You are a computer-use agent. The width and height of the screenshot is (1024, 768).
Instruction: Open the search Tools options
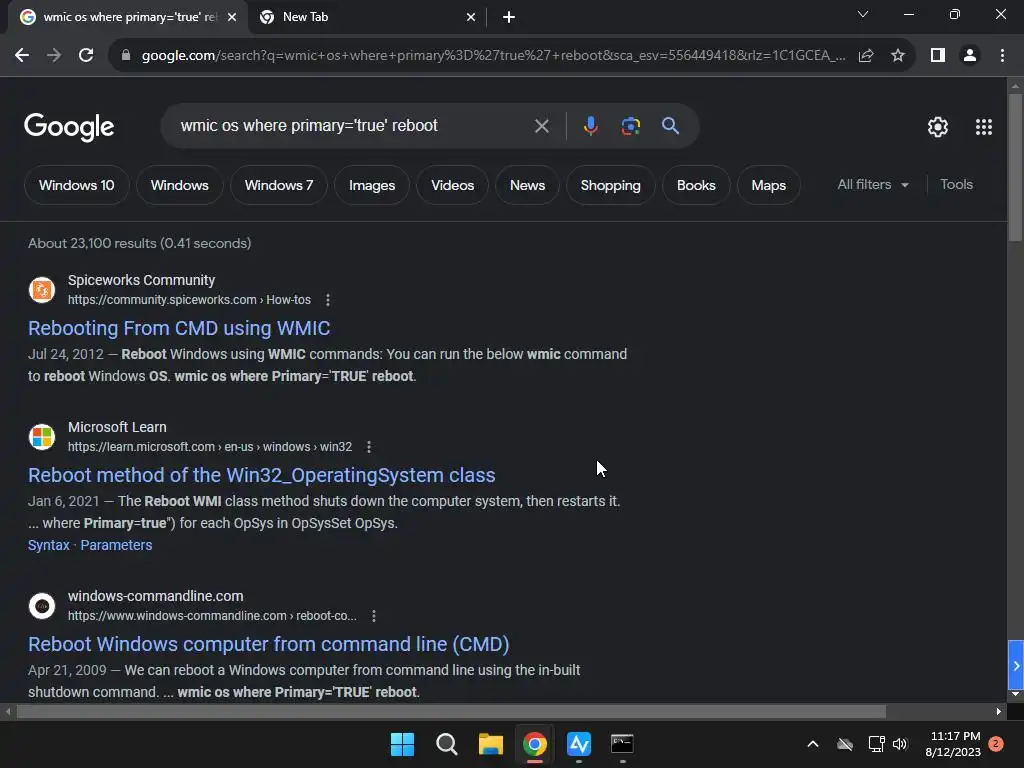(x=956, y=185)
